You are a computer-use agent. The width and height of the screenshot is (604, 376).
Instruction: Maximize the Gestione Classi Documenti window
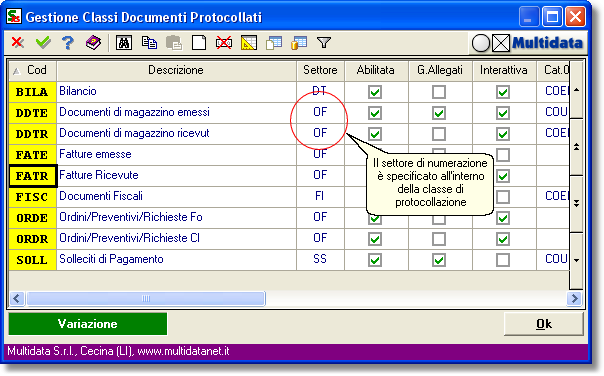click(552, 17)
